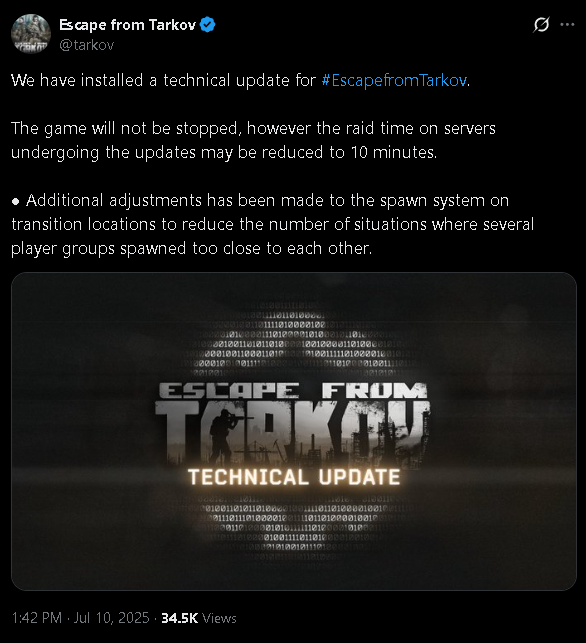The width and height of the screenshot is (586, 643).
Task: Click the Jul 10, 2025 date
Action: 111,618
